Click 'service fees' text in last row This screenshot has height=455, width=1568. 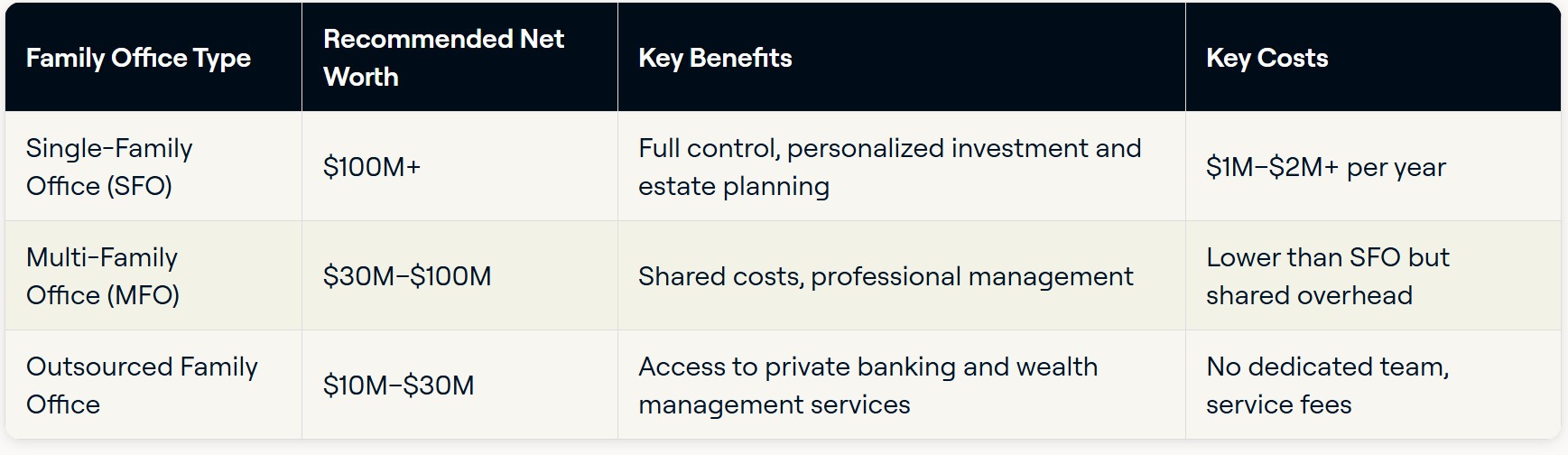(x=1279, y=404)
